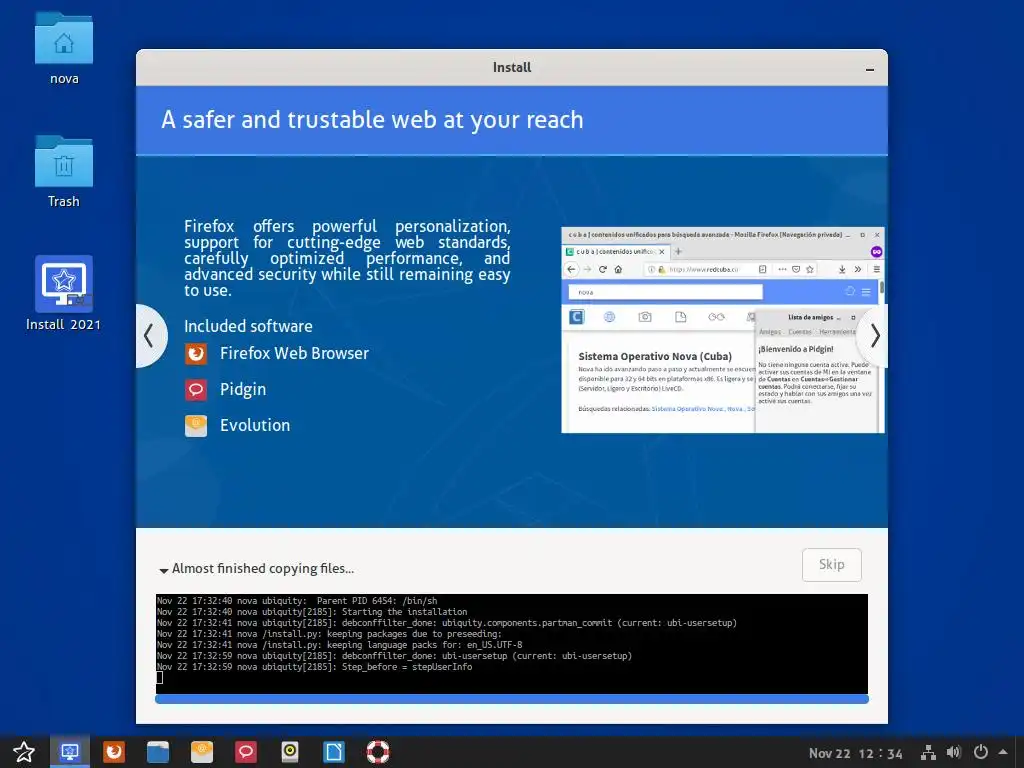
Task: Open the document editor taskbar icon
Action: pyautogui.click(x=334, y=752)
